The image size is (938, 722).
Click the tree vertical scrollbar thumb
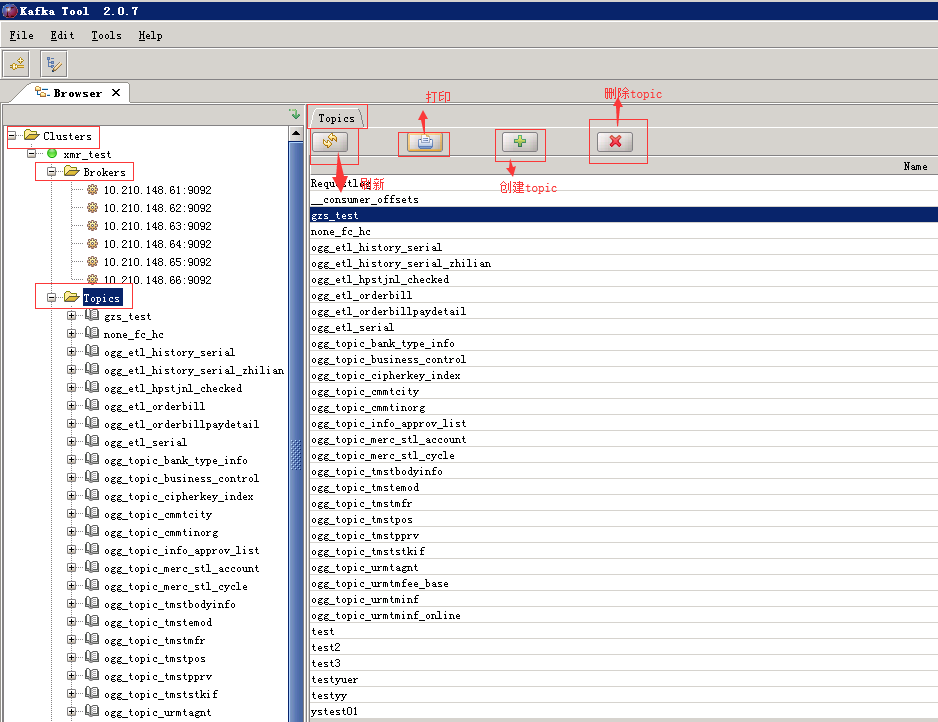pyautogui.click(x=296, y=431)
